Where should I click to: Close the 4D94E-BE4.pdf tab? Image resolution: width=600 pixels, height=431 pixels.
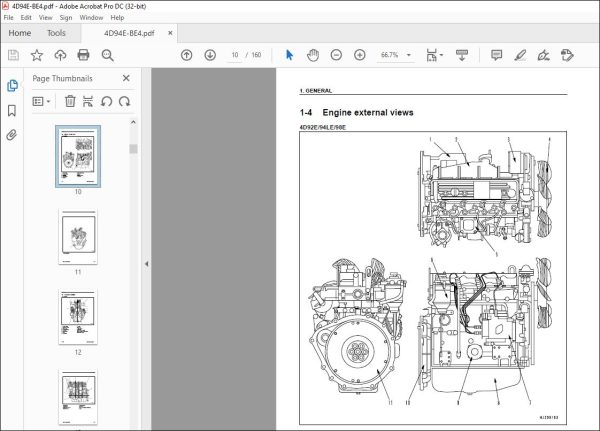tap(170, 33)
